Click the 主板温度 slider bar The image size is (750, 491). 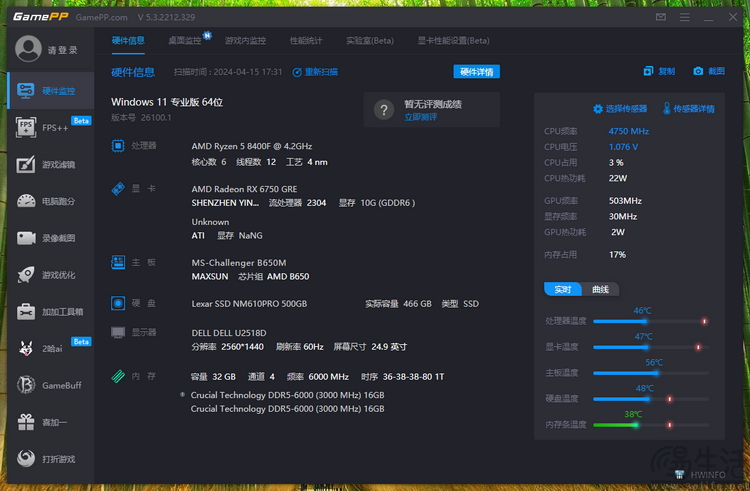point(651,373)
